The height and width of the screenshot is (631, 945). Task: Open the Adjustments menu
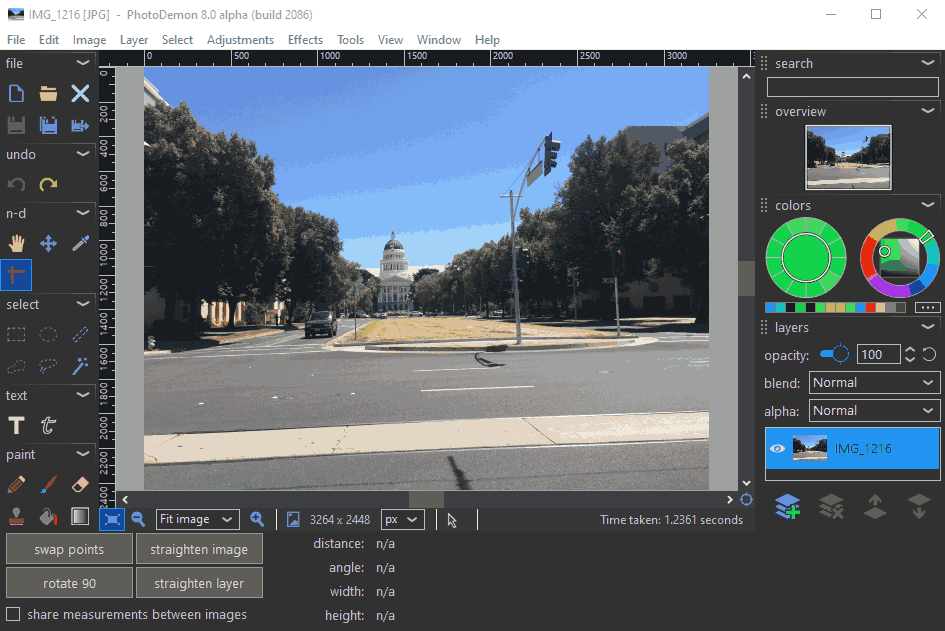point(240,40)
